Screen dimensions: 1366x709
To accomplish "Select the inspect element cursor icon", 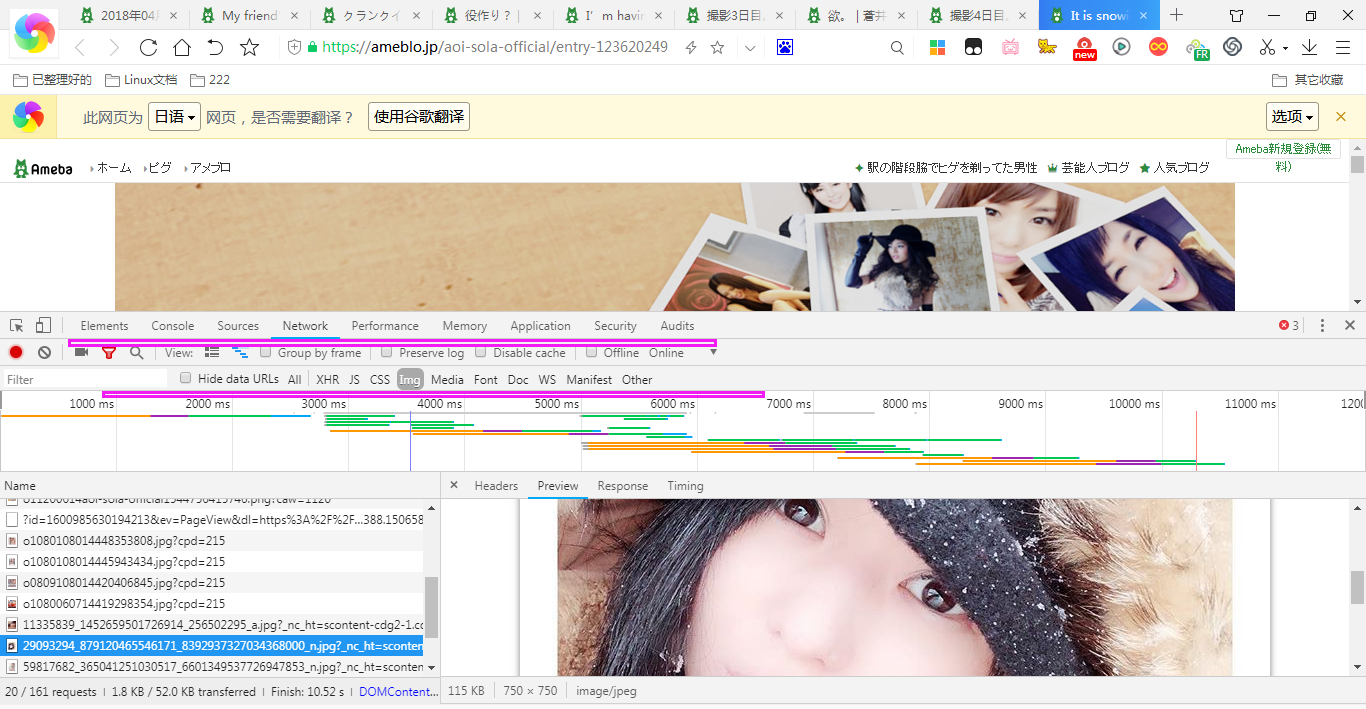I will 17,325.
